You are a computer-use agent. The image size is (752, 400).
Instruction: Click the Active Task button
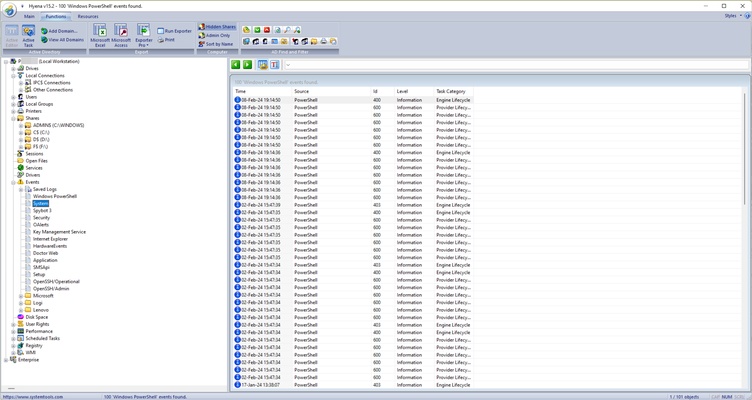click(x=28, y=36)
